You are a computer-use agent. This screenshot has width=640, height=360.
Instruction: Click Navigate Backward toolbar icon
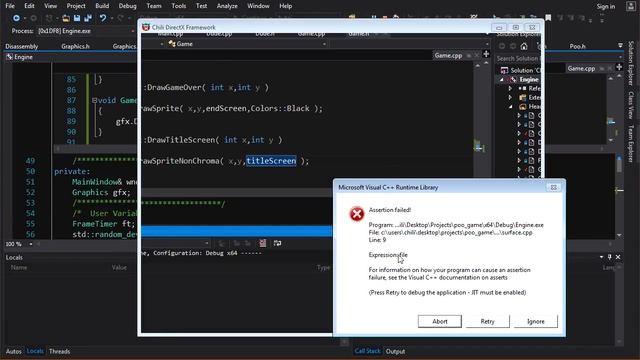pyautogui.click(x=16, y=18)
